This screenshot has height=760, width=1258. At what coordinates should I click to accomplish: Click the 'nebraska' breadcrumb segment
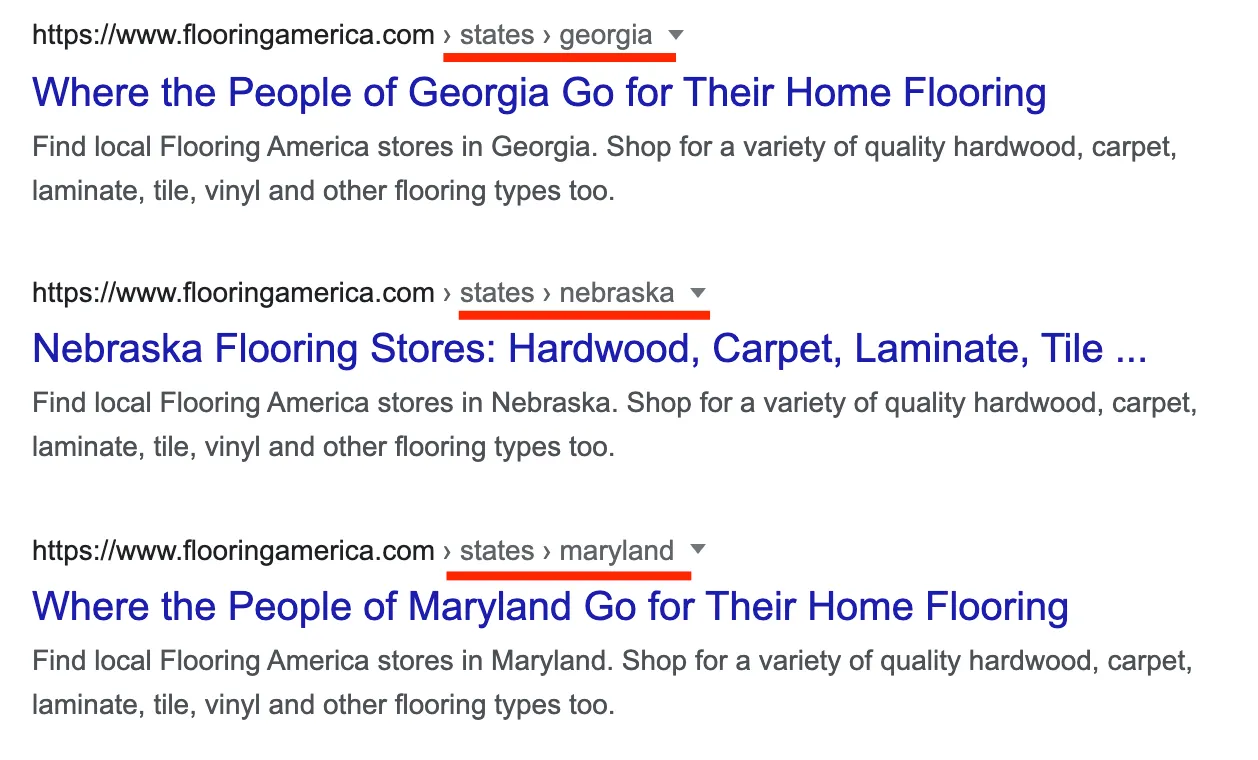click(617, 293)
